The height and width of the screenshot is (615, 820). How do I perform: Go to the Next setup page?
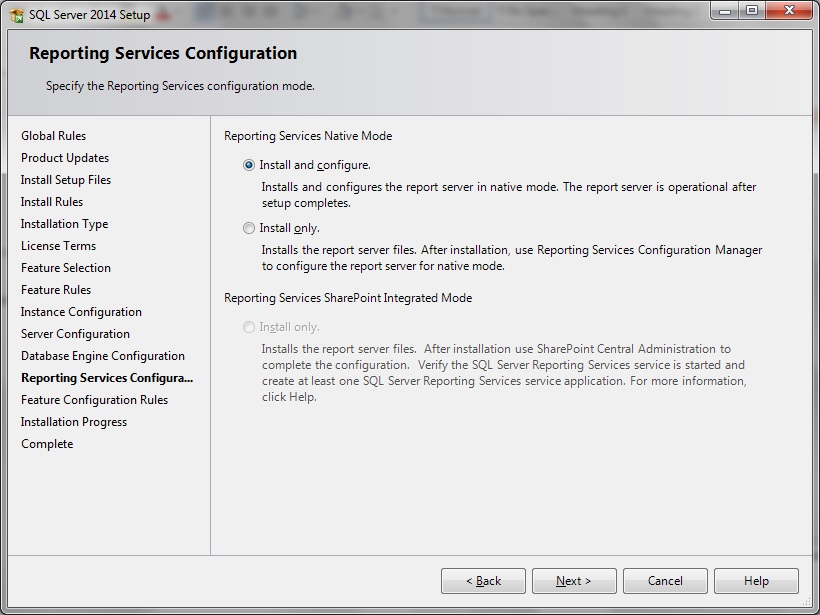click(574, 581)
